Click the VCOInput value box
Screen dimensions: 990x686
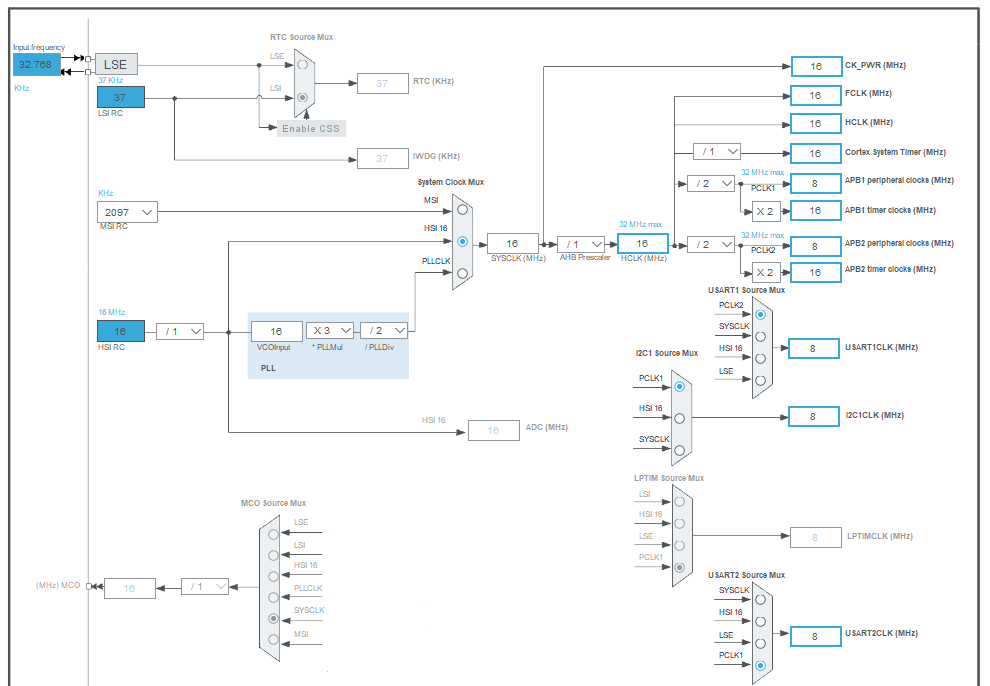tap(277, 331)
